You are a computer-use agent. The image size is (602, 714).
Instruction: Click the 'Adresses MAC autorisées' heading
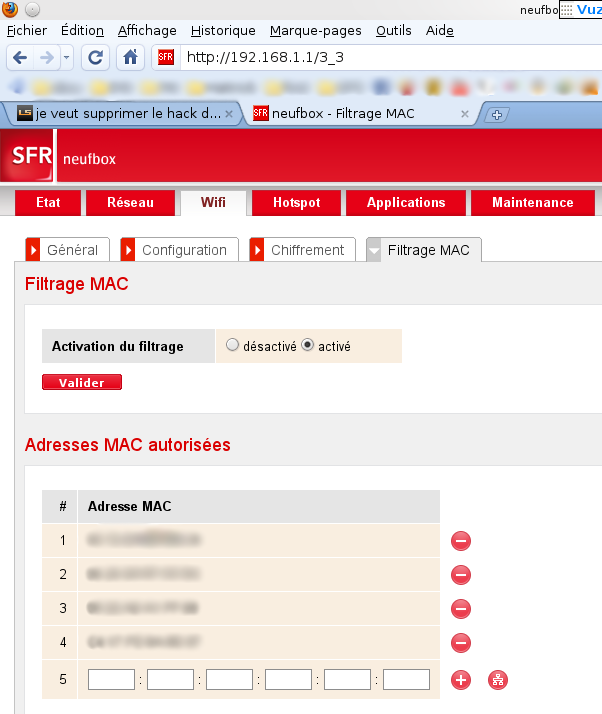click(x=128, y=445)
